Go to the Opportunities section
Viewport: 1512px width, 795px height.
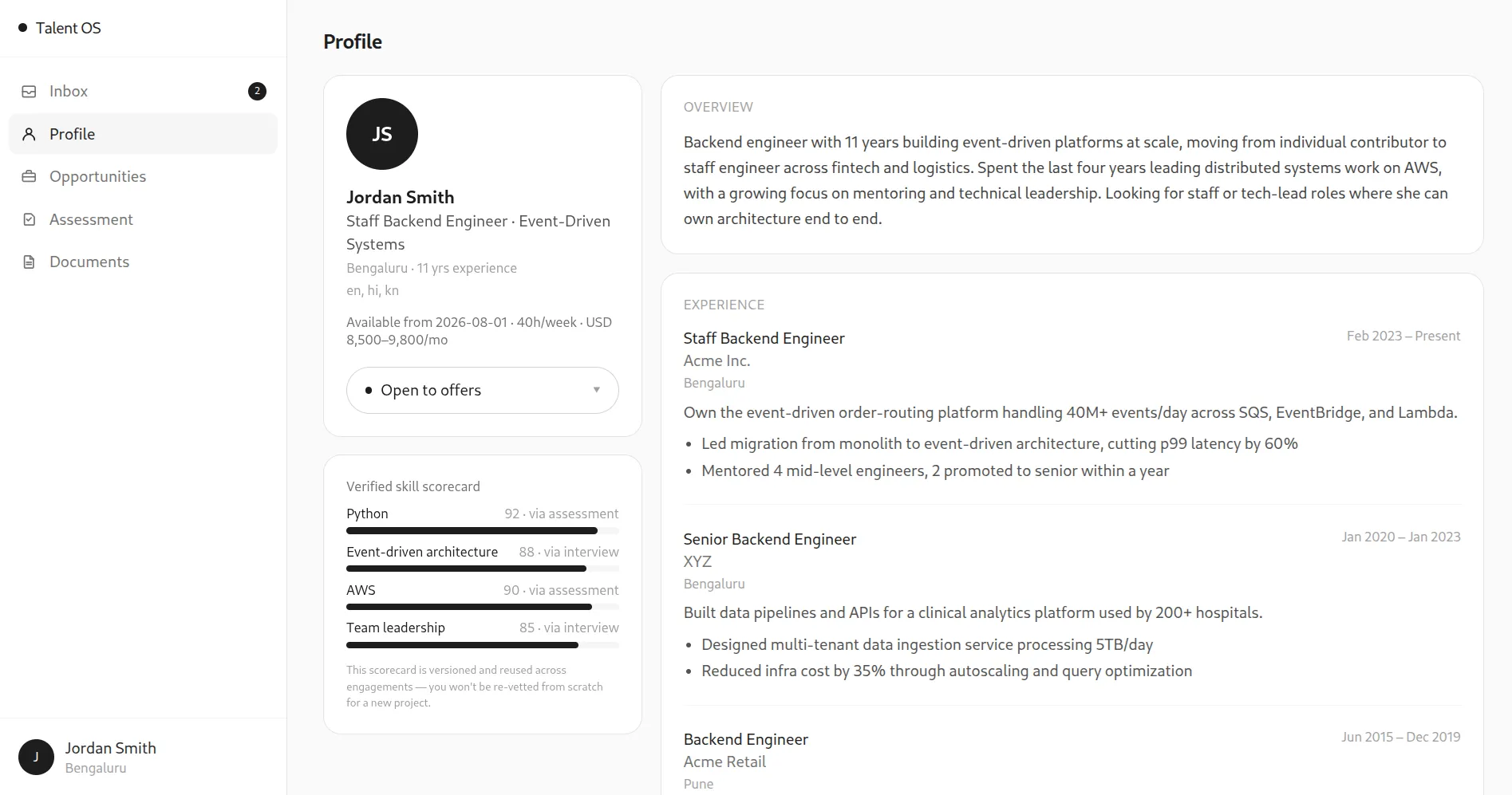click(143, 176)
